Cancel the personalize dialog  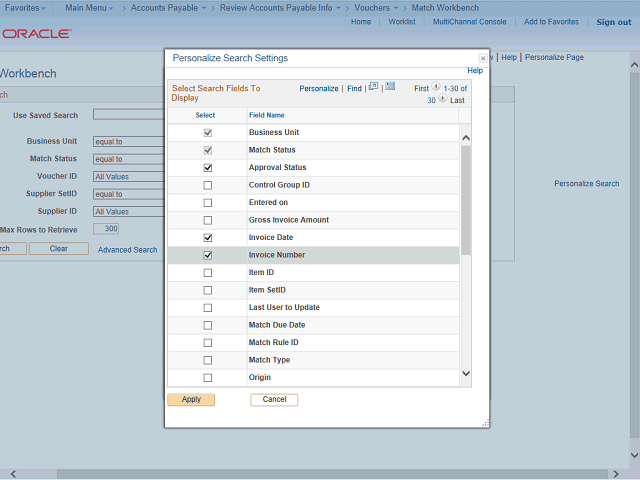[x=274, y=400]
